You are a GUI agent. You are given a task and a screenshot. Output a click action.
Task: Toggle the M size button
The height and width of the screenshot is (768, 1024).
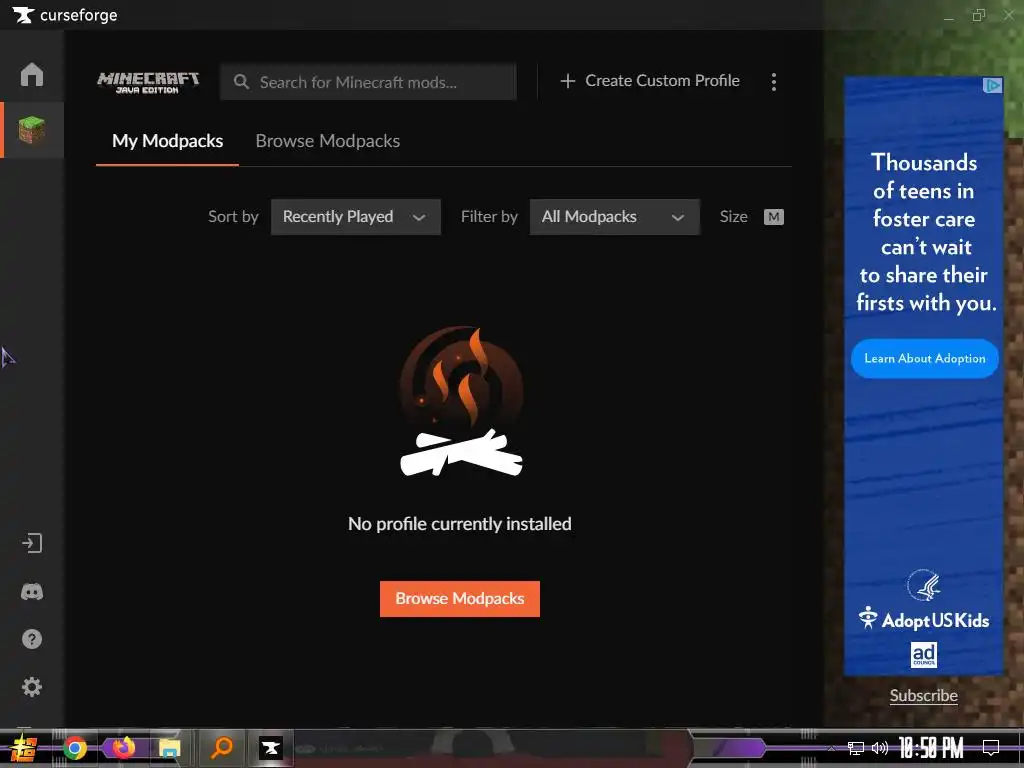[x=774, y=217]
